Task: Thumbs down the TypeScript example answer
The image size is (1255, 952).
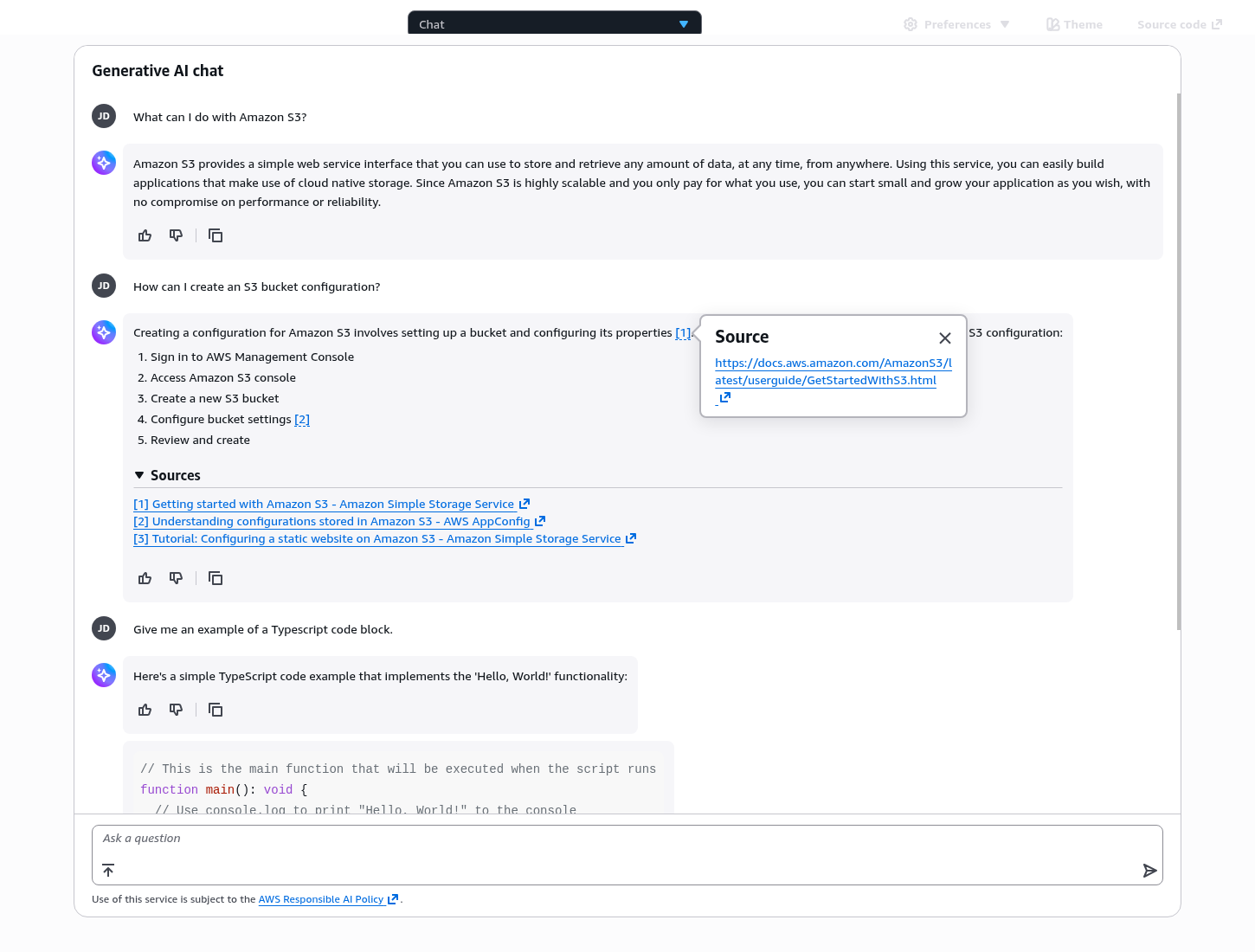Action: (177, 710)
